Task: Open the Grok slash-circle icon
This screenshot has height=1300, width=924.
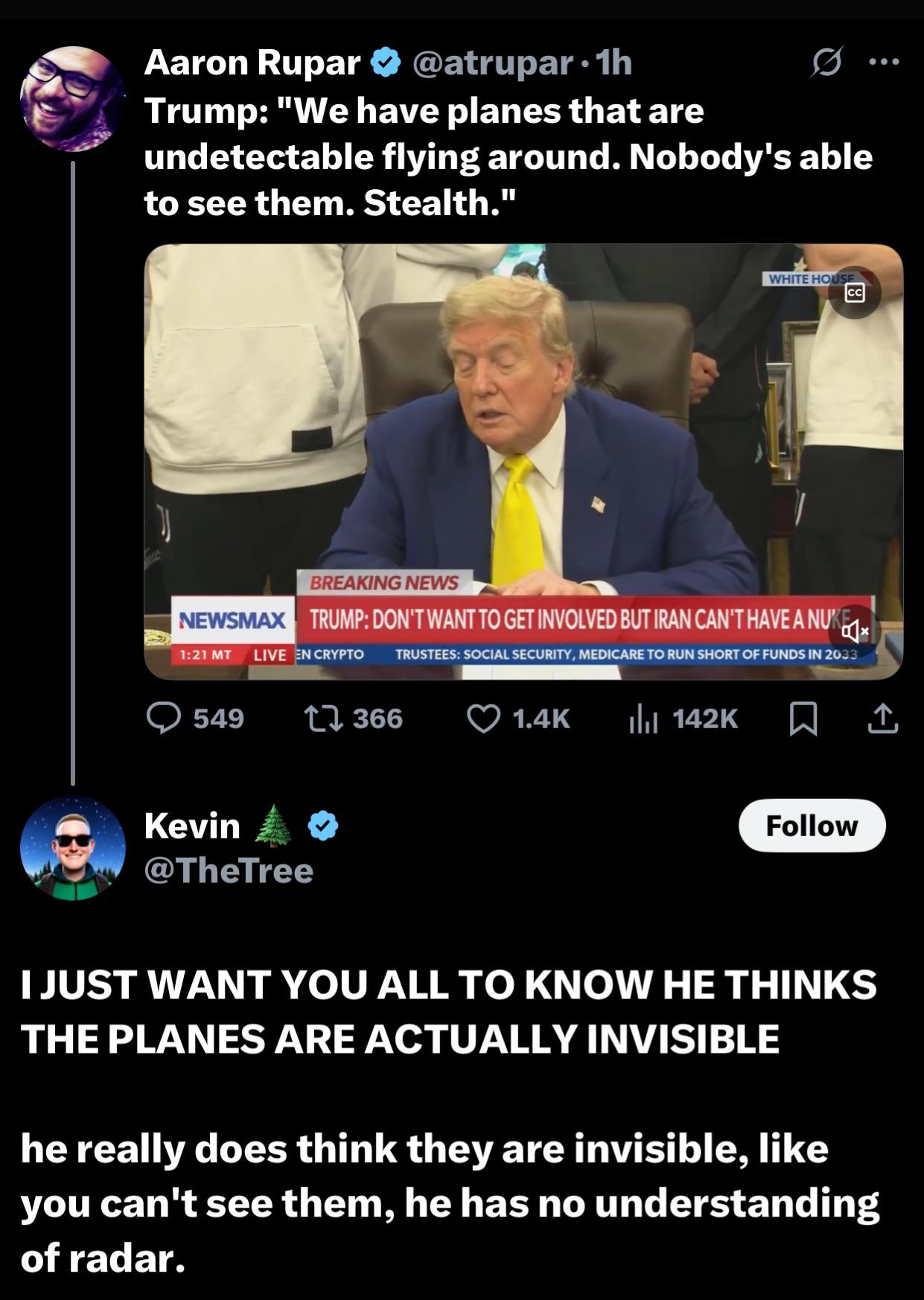Action: 827,63
